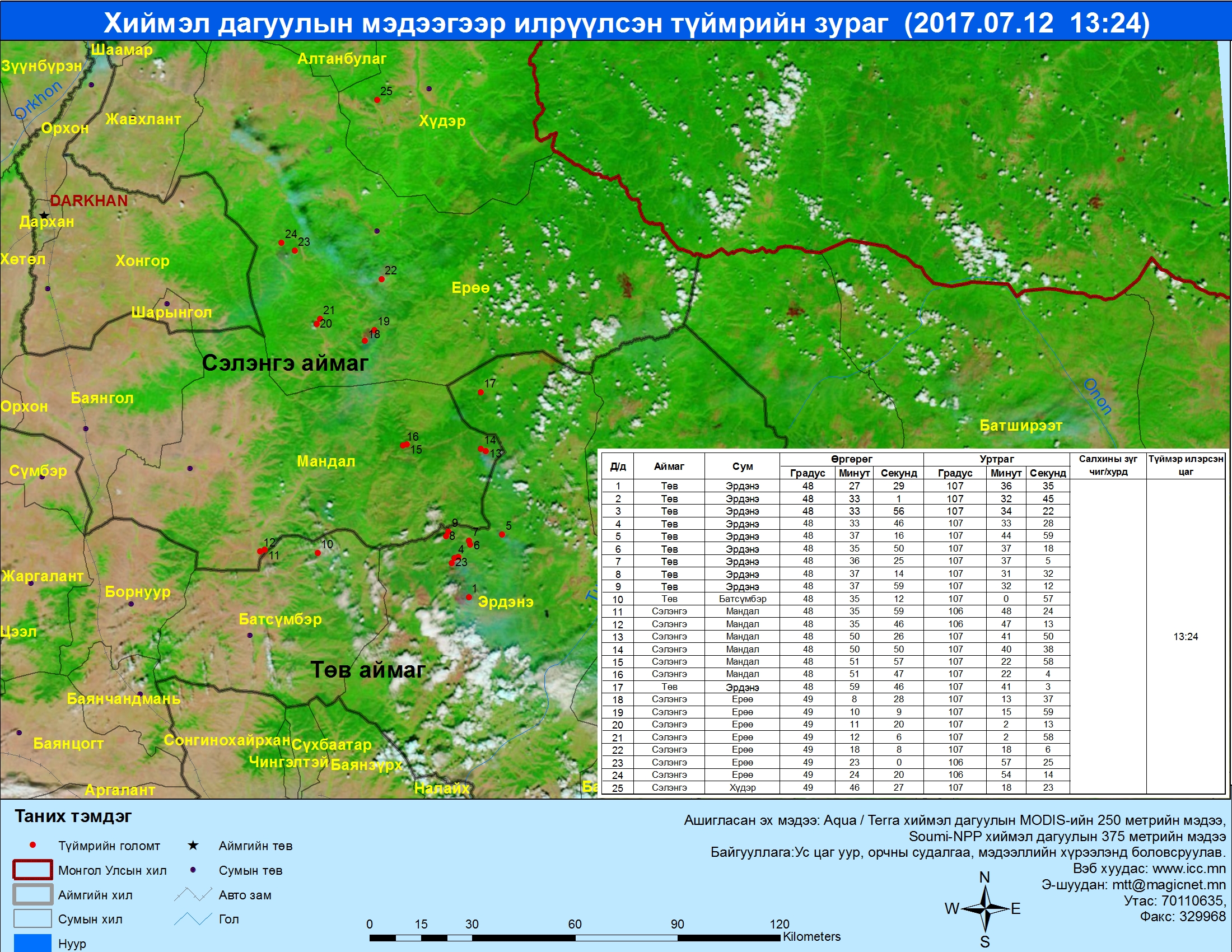Click fire hotspot number 1 near Эрдэнэ
Viewport: 1232px width, 952px height.
pos(469,597)
